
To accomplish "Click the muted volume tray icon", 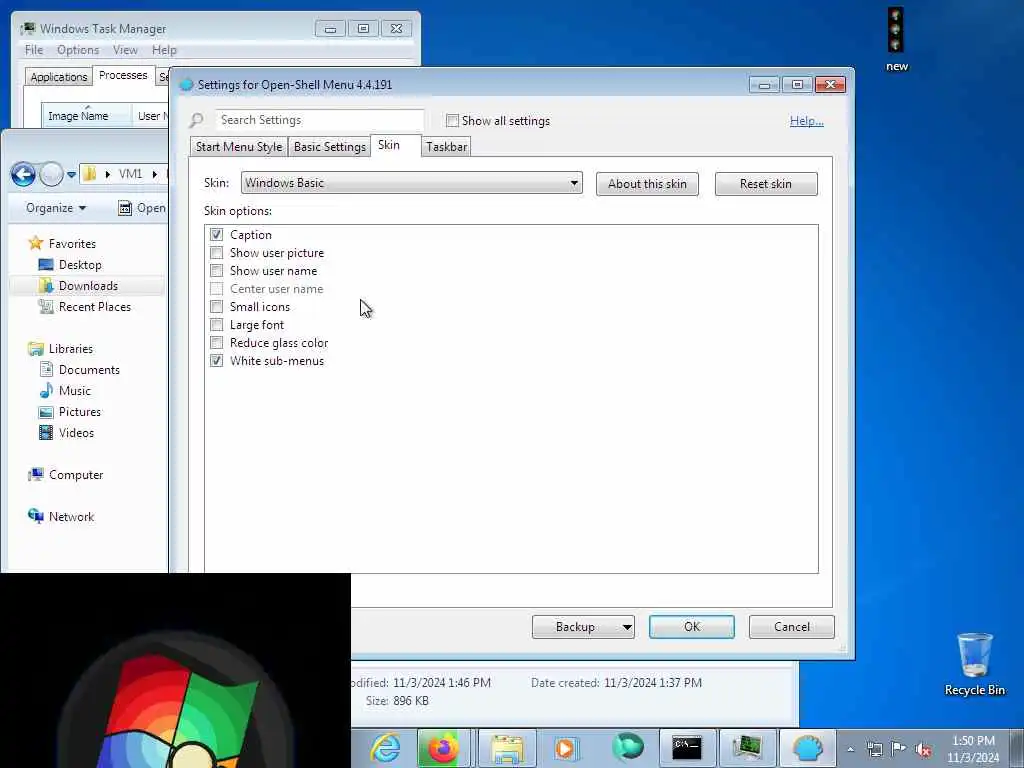I will (x=923, y=750).
